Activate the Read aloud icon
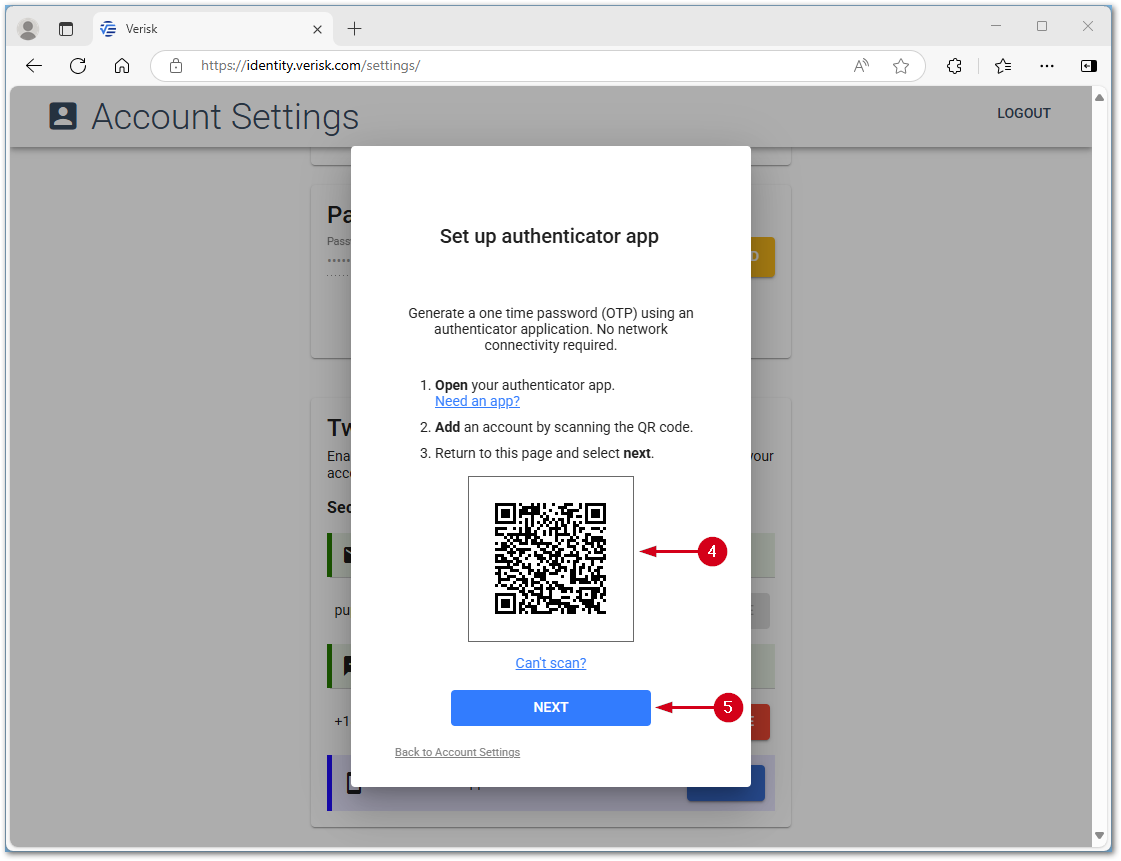1121x861 pixels. click(860, 65)
